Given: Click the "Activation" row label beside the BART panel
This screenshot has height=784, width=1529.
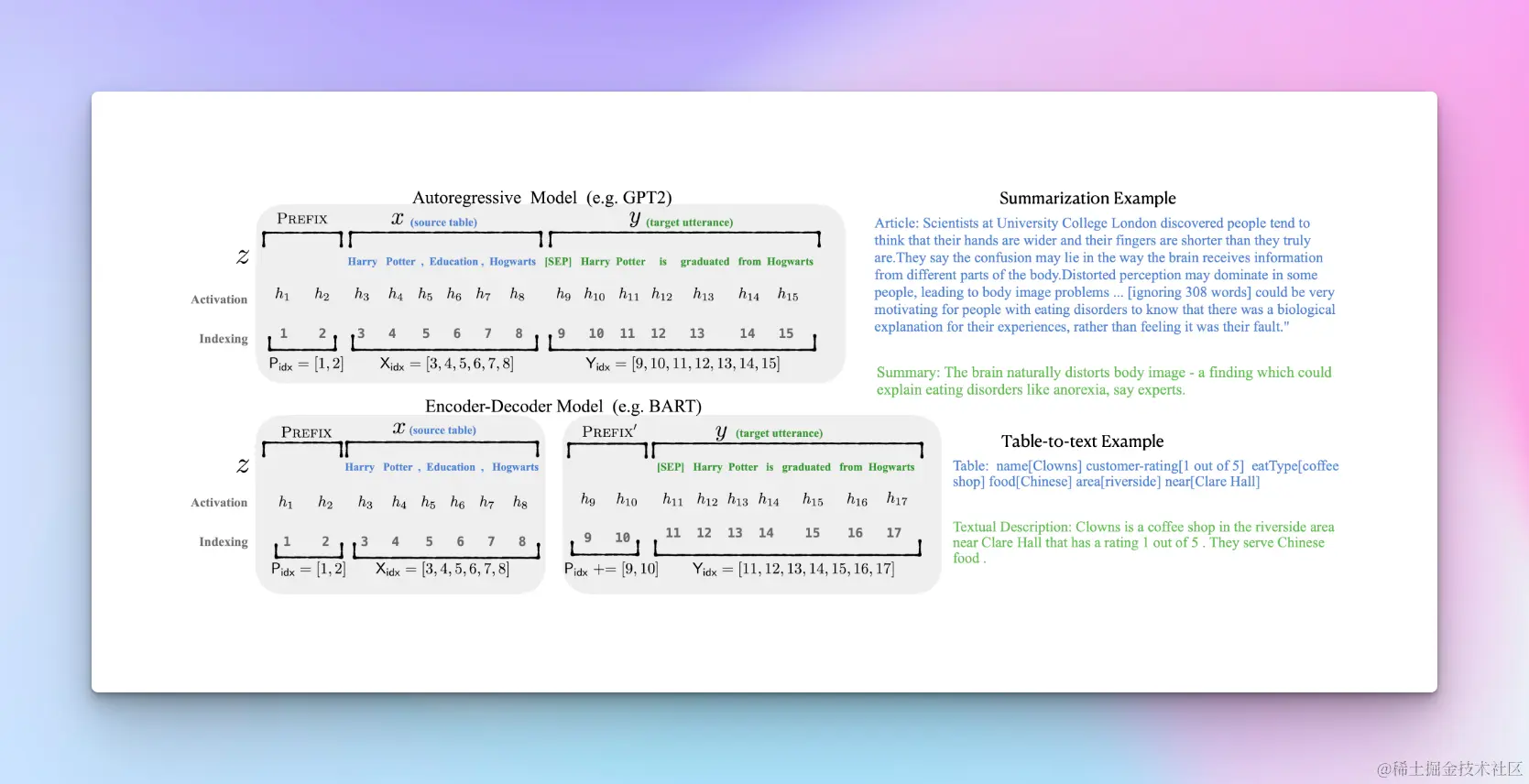Looking at the screenshot, I should pyautogui.click(x=219, y=503).
